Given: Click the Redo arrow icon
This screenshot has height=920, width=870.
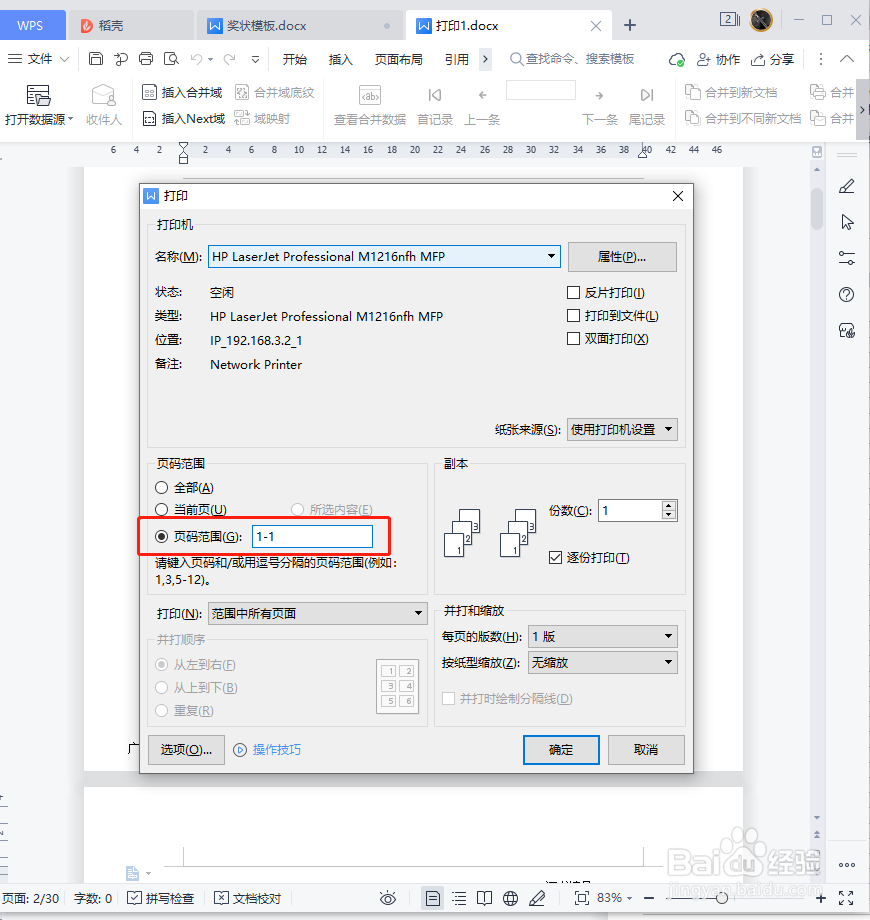Looking at the screenshot, I should pos(229,59).
